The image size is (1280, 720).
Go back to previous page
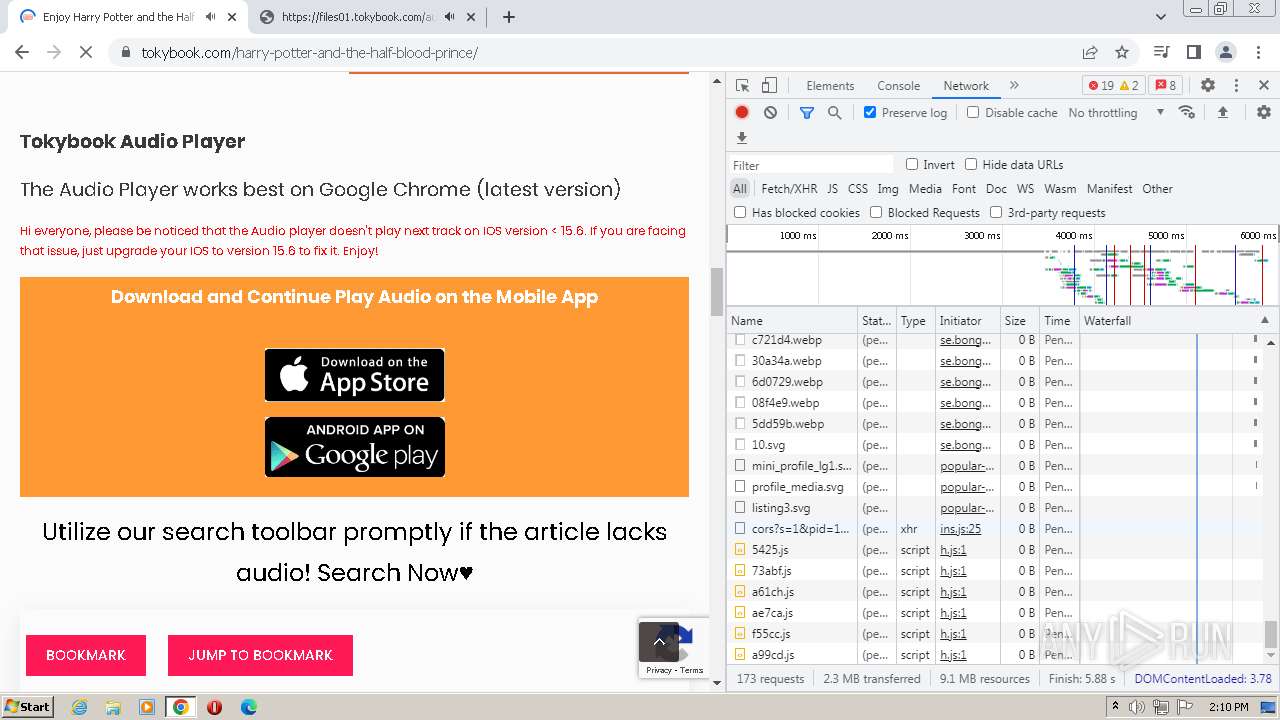22,52
